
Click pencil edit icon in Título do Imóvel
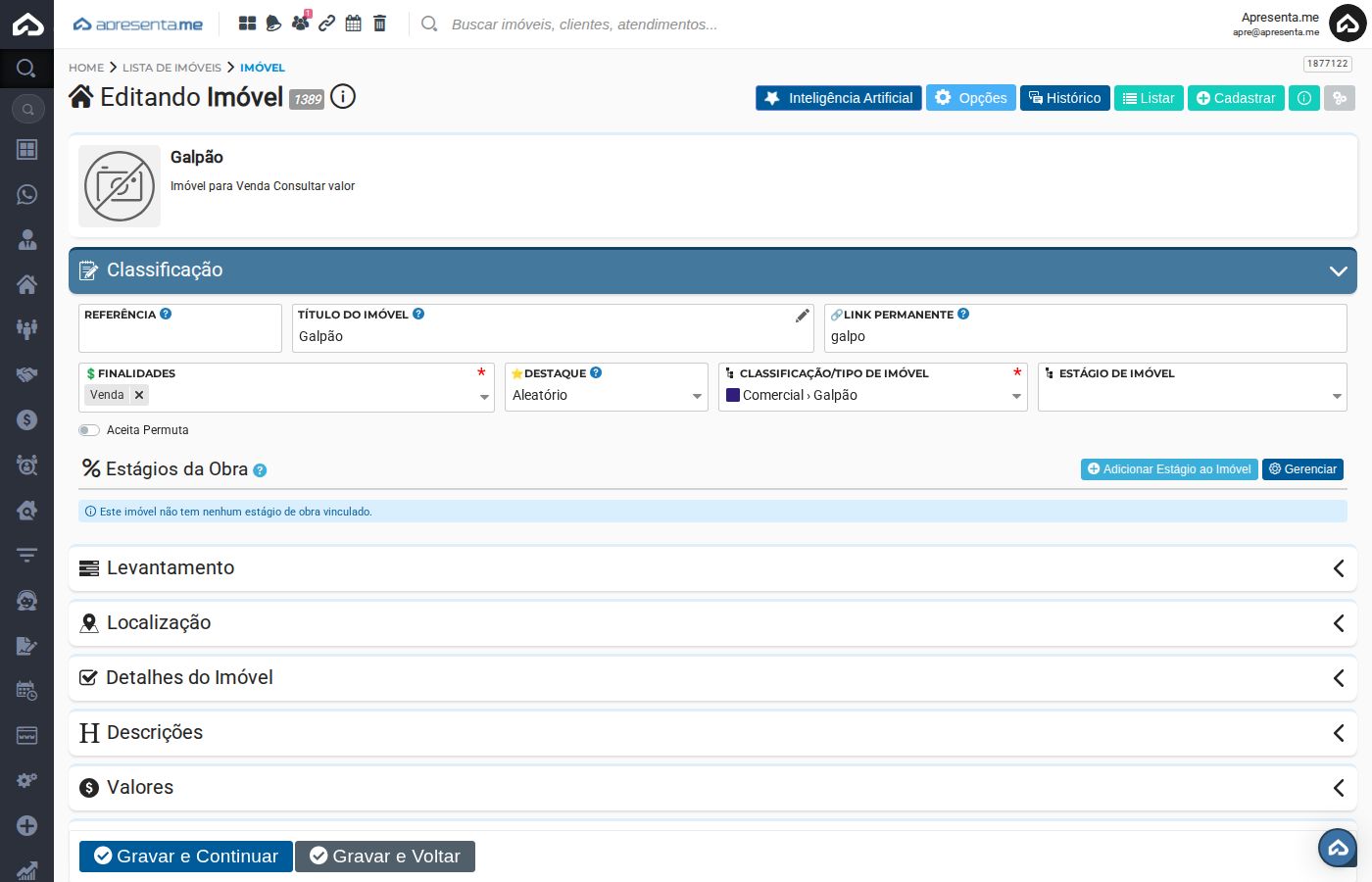(x=802, y=316)
